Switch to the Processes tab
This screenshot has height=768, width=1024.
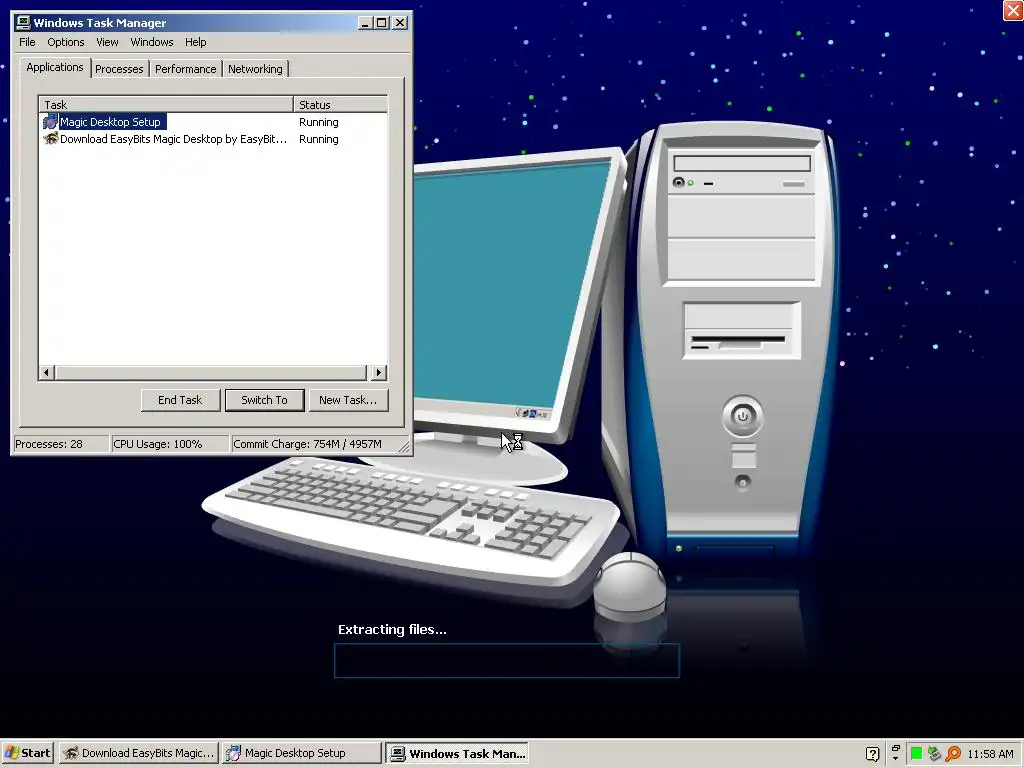point(119,69)
